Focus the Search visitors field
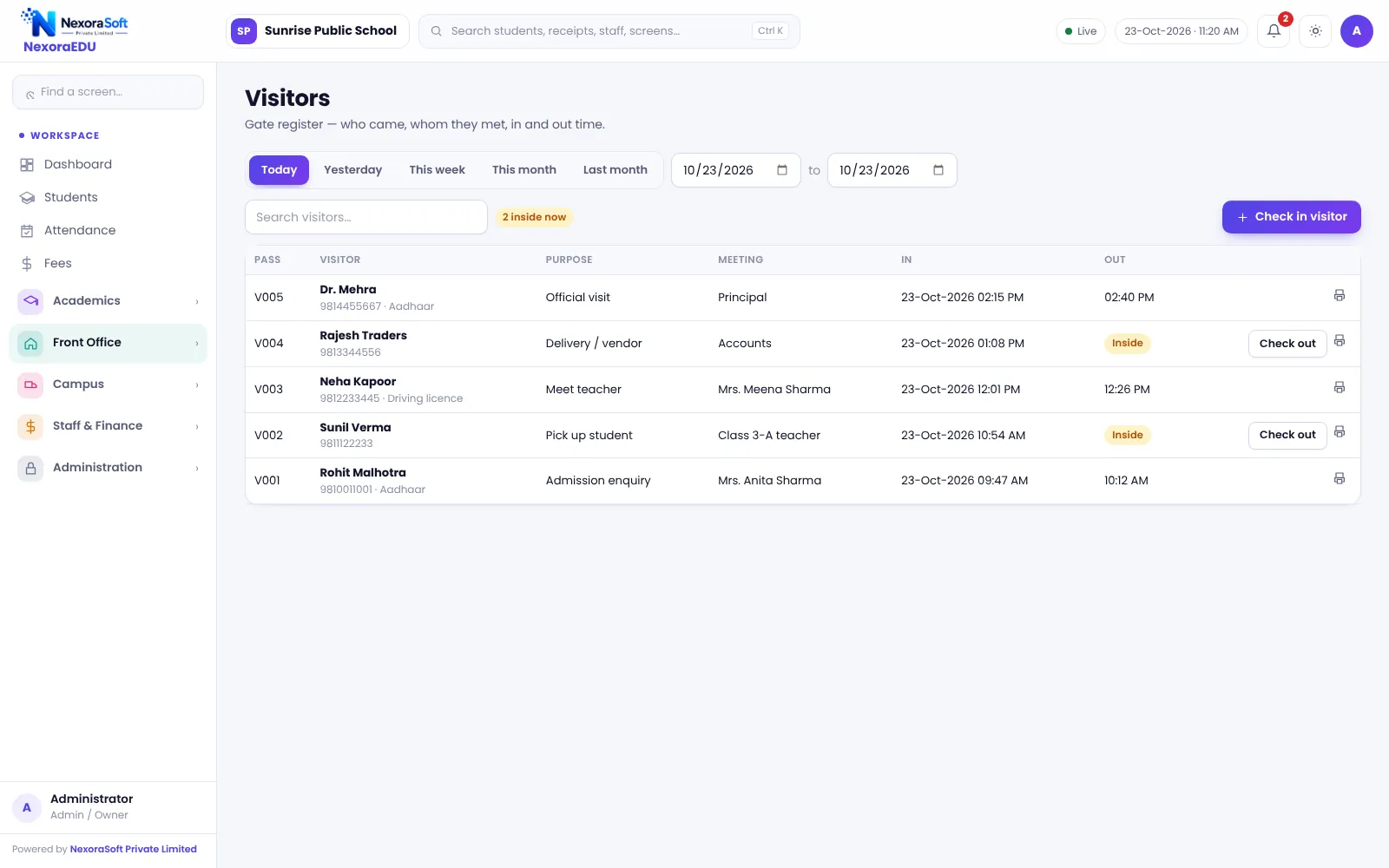The height and width of the screenshot is (868, 1389). tap(365, 217)
